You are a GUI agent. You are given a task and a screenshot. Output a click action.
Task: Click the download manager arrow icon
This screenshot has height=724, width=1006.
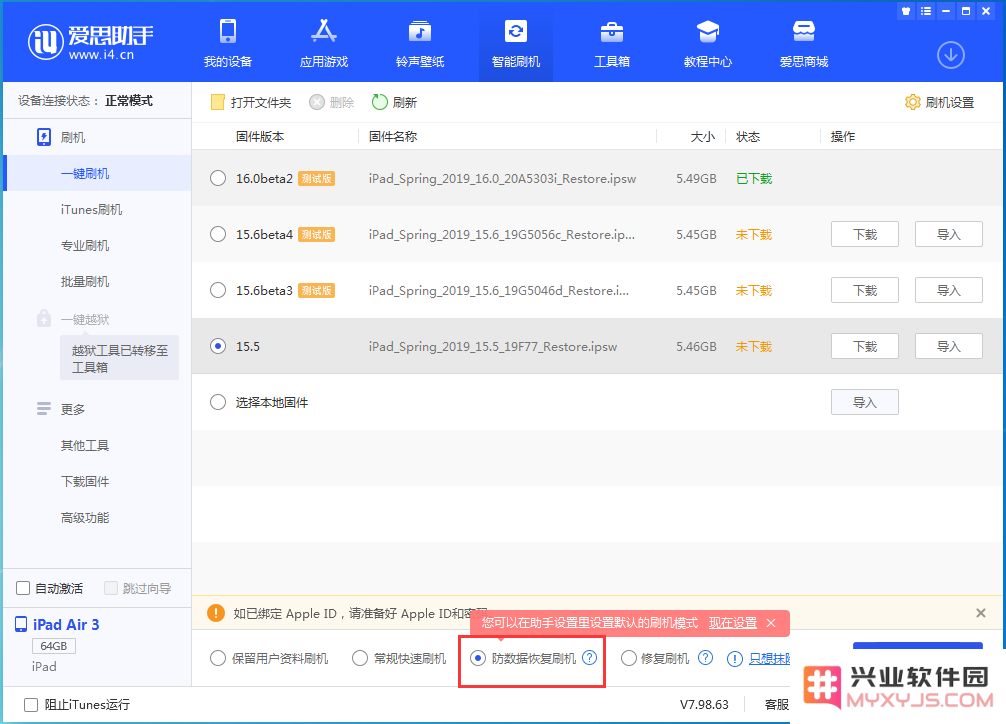tap(951, 55)
